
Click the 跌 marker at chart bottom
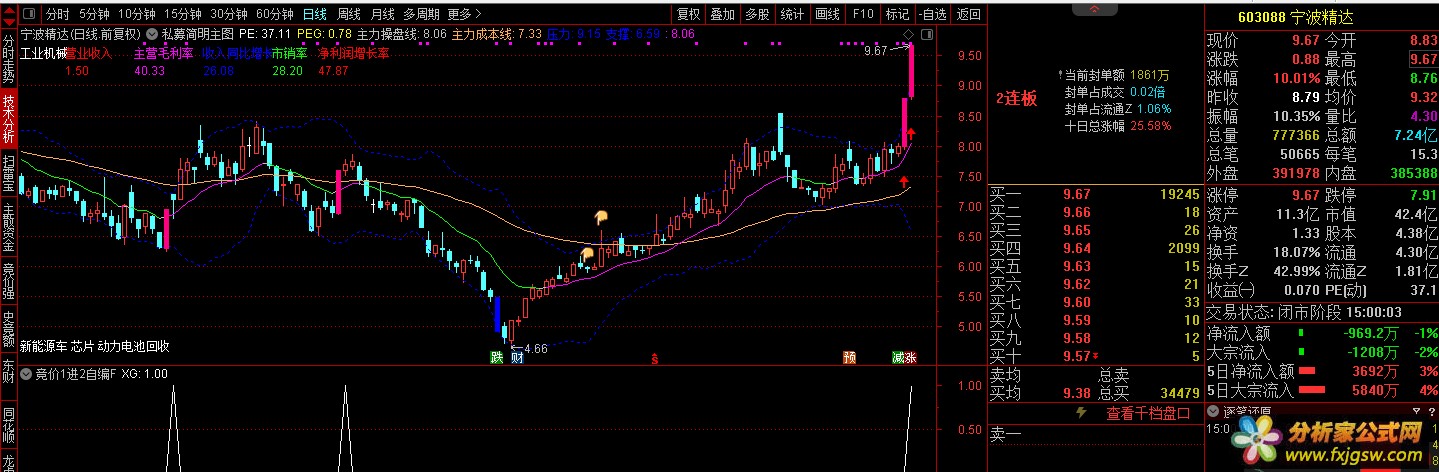coord(496,357)
